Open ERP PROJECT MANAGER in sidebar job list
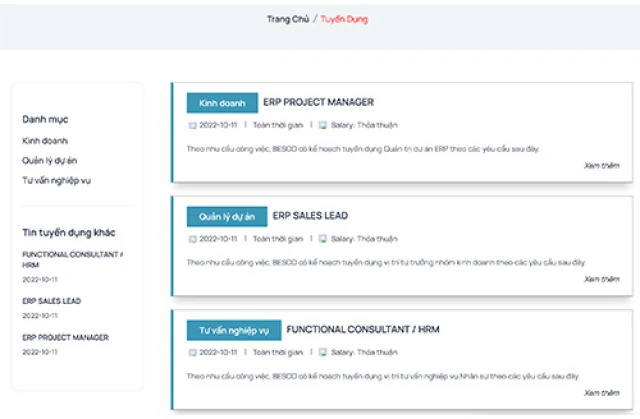The width and height of the screenshot is (640, 419). point(66,338)
